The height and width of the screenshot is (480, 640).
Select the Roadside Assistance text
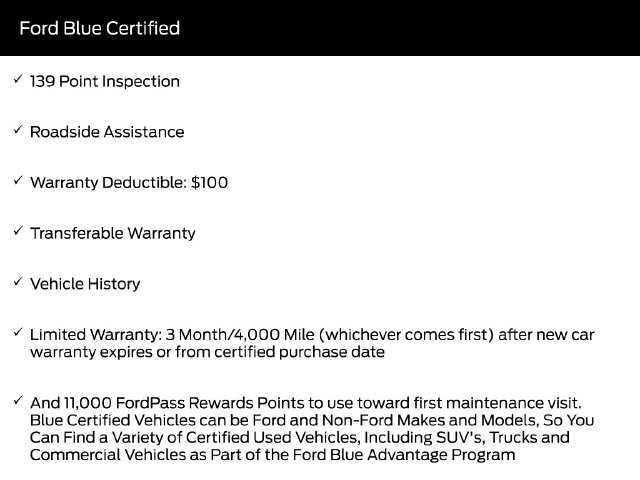coord(107,132)
